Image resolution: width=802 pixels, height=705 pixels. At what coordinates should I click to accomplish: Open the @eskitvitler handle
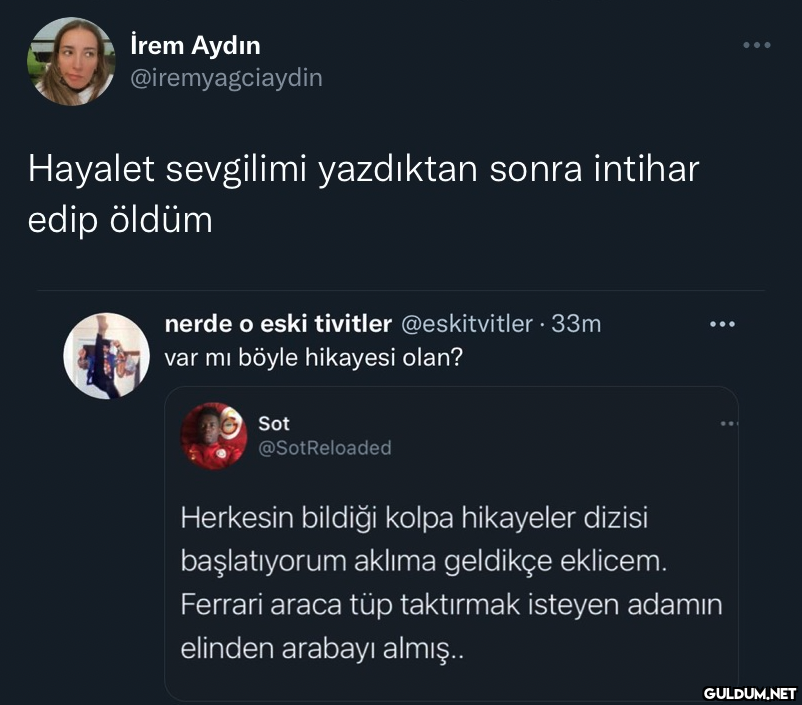tap(466, 323)
